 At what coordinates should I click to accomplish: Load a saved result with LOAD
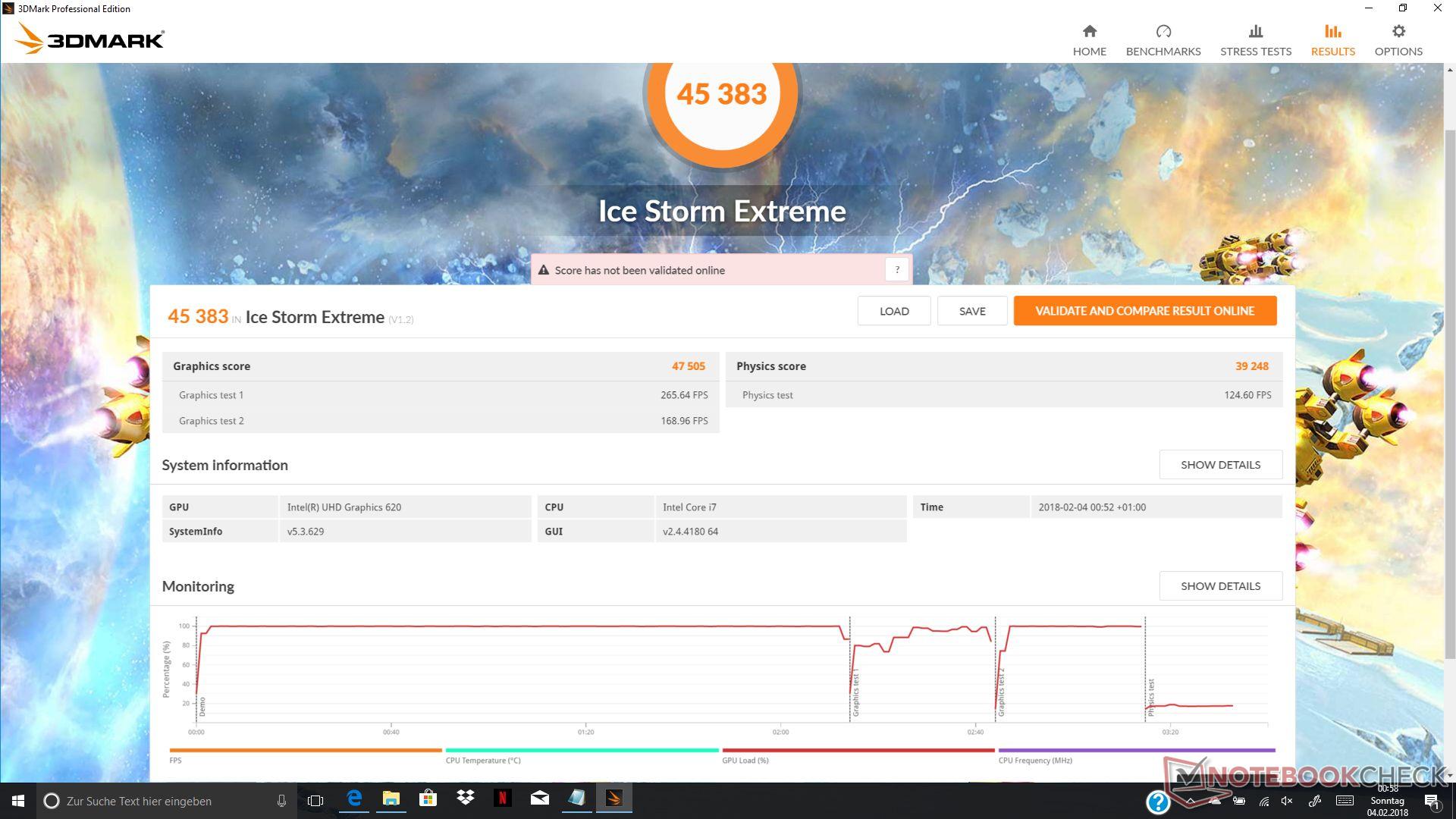[894, 311]
